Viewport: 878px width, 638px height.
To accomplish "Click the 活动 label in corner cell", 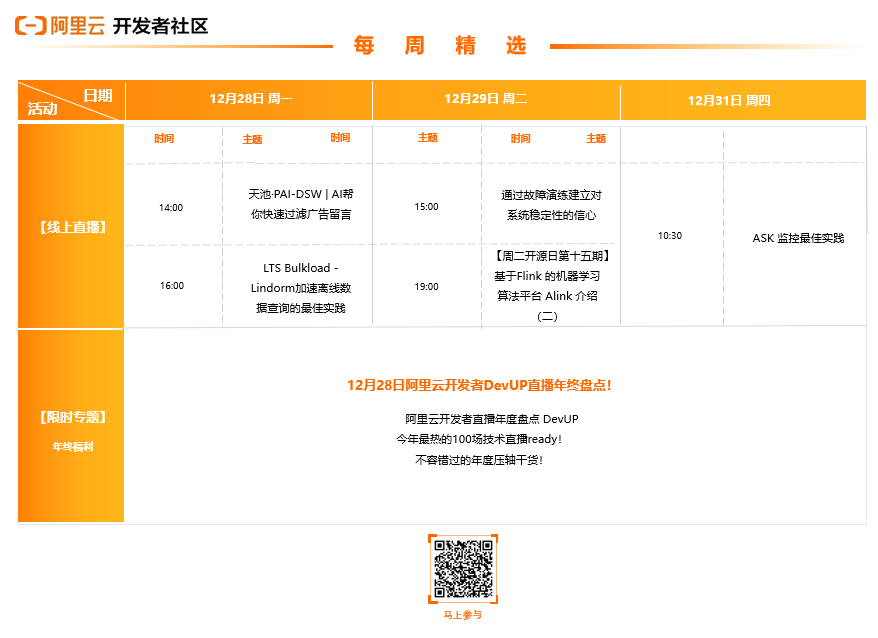I will [43, 109].
